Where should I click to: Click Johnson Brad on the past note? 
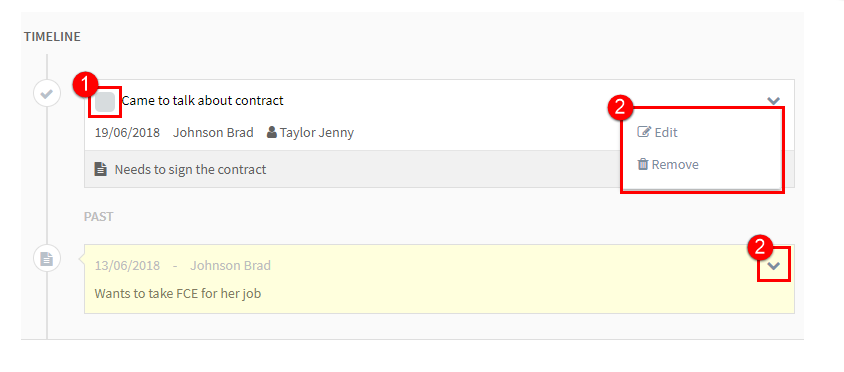(230, 265)
